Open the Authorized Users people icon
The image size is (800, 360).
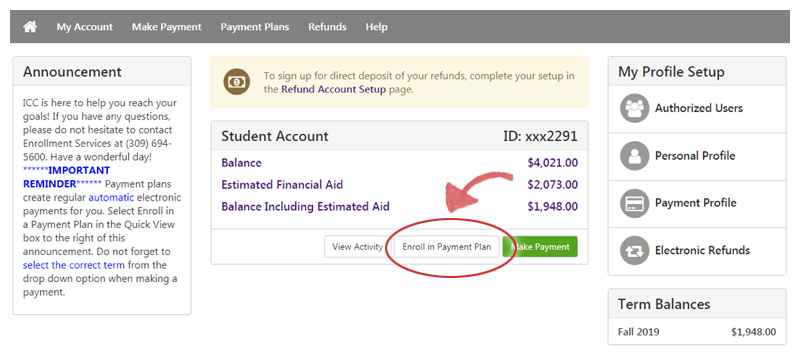(634, 108)
